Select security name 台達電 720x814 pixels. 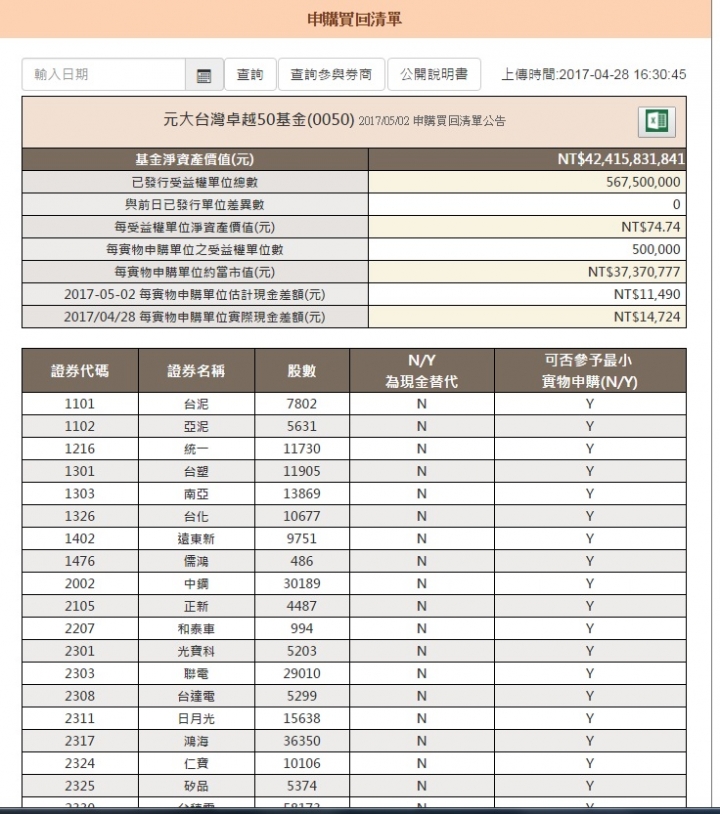point(196,696)
